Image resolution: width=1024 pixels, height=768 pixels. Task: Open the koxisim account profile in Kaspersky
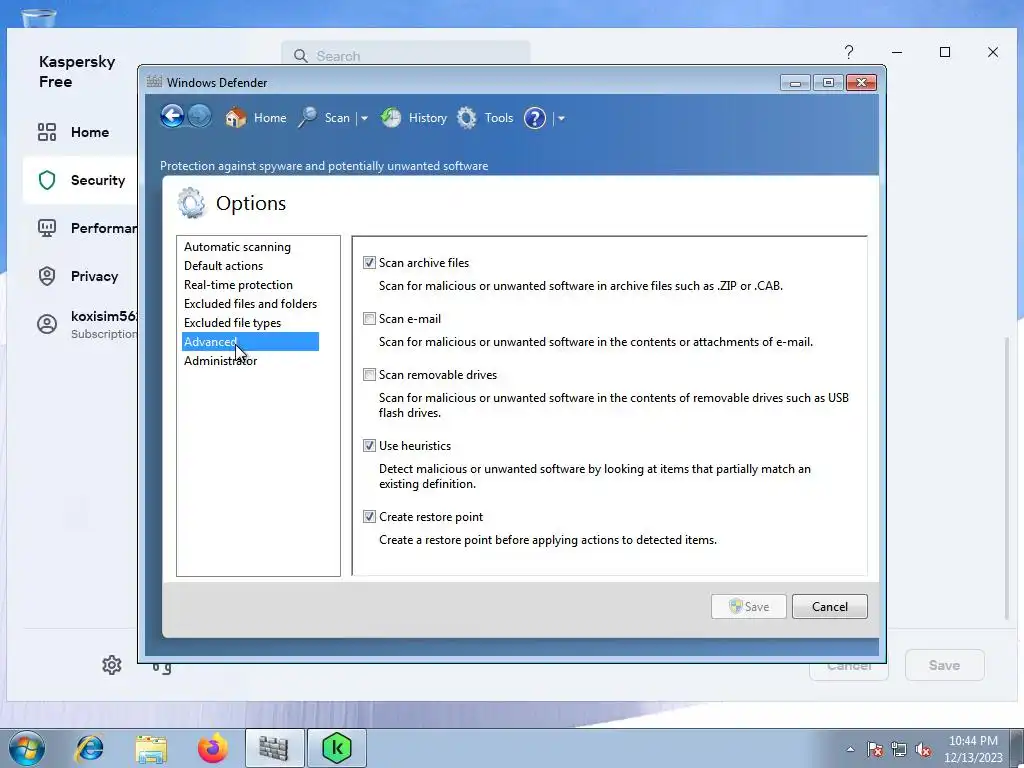coord(80,325)
